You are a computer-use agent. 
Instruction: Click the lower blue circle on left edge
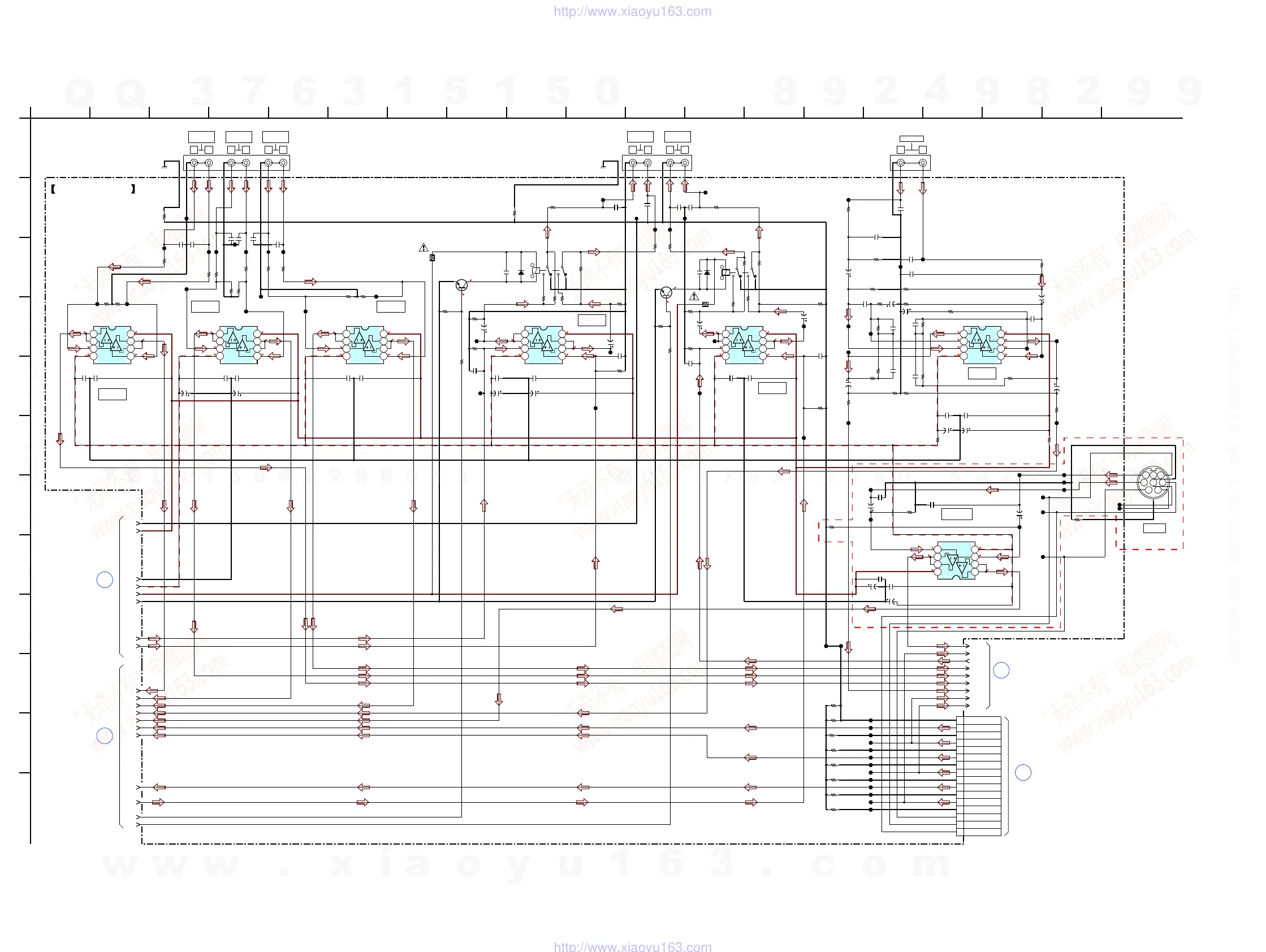[x=105, y=735]
